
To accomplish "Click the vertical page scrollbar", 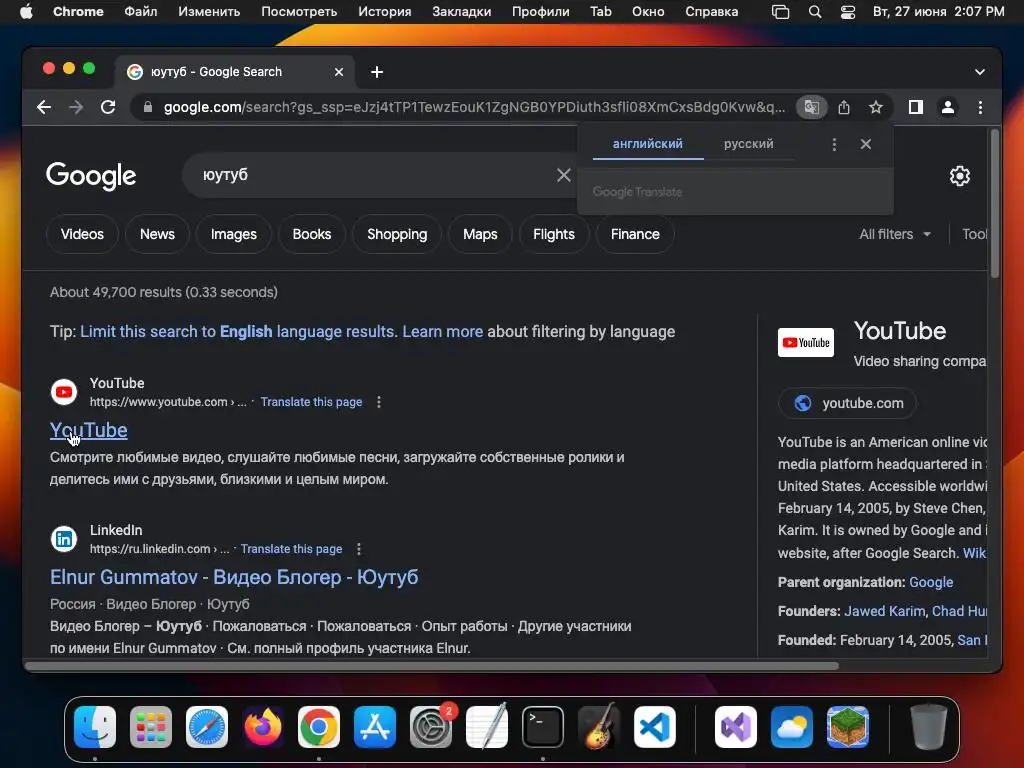I will click(995, 204).
